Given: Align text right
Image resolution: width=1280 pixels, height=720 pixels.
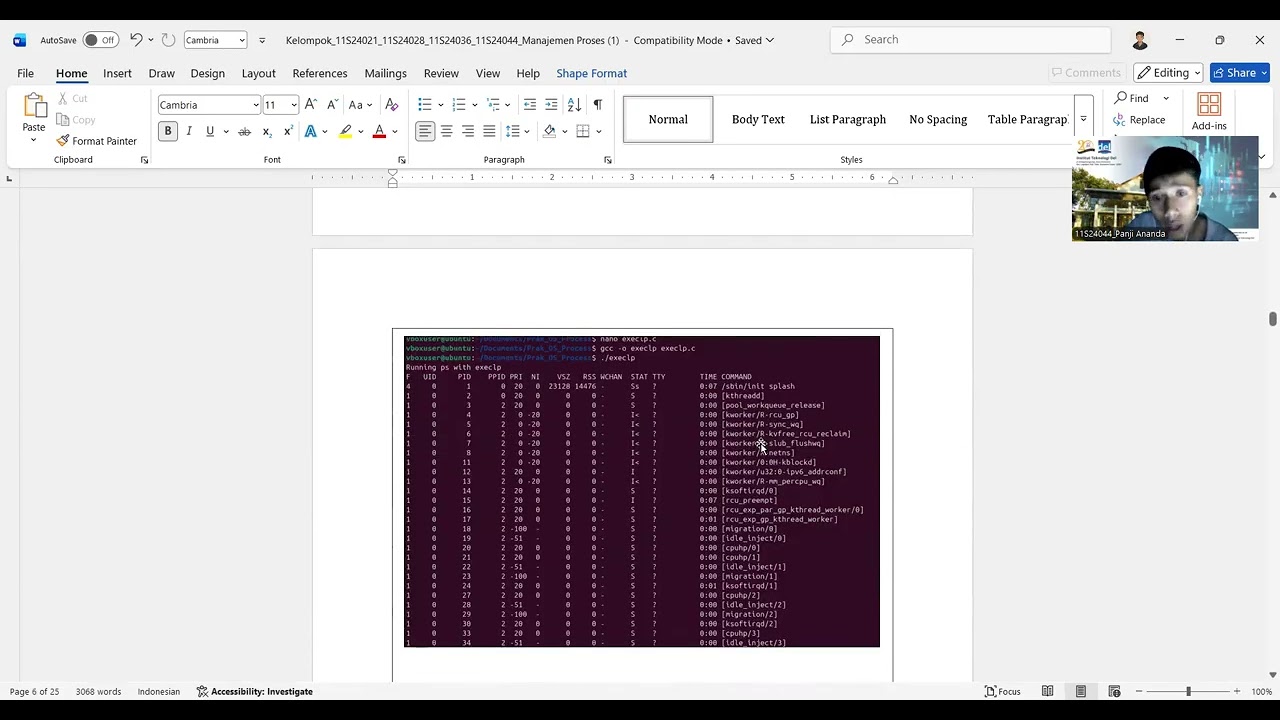Looking at the screenshot, I should 467,131.
